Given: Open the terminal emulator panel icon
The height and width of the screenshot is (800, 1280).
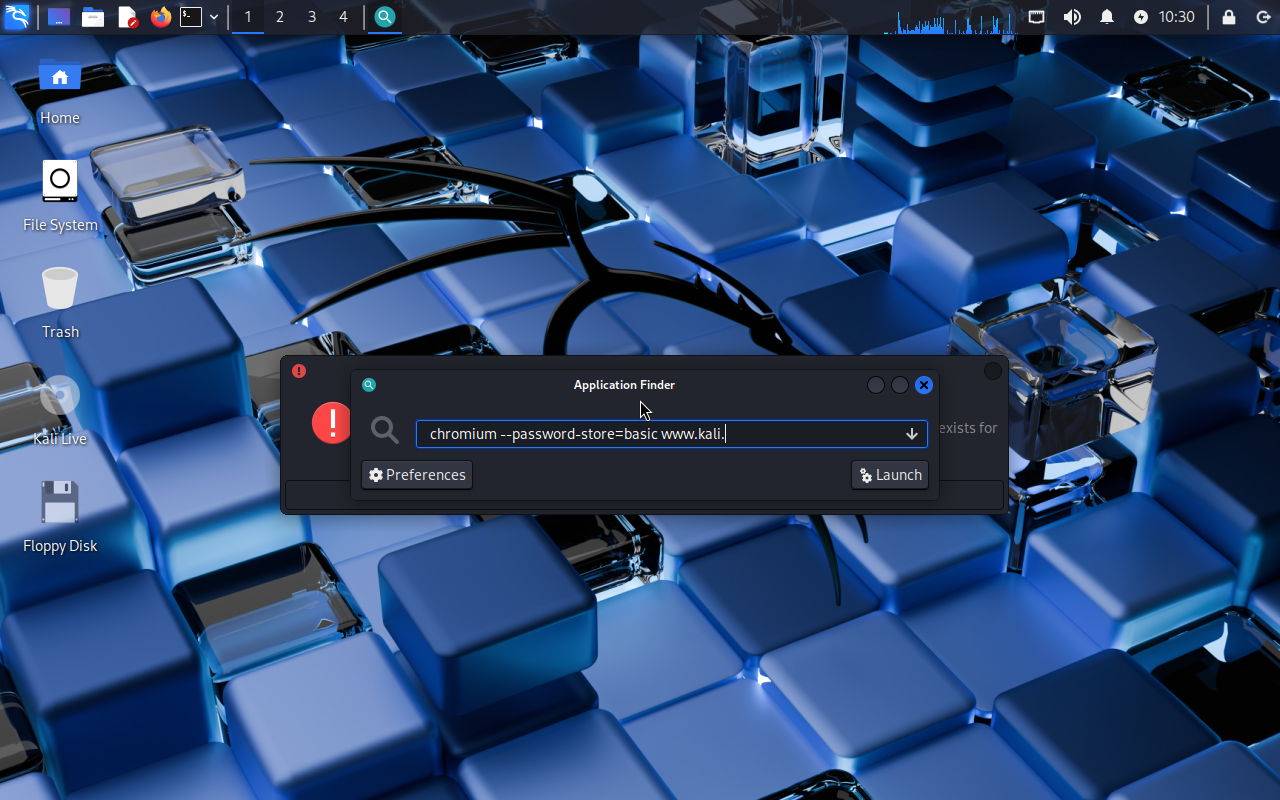Looking at the screenshot, I should tap(191, 17).
